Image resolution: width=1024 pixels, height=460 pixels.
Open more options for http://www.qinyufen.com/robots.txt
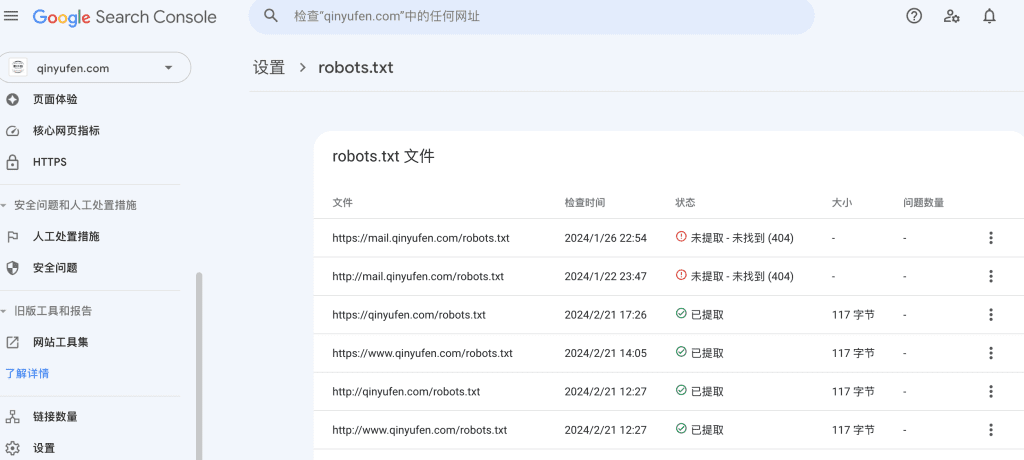(990, 430)
